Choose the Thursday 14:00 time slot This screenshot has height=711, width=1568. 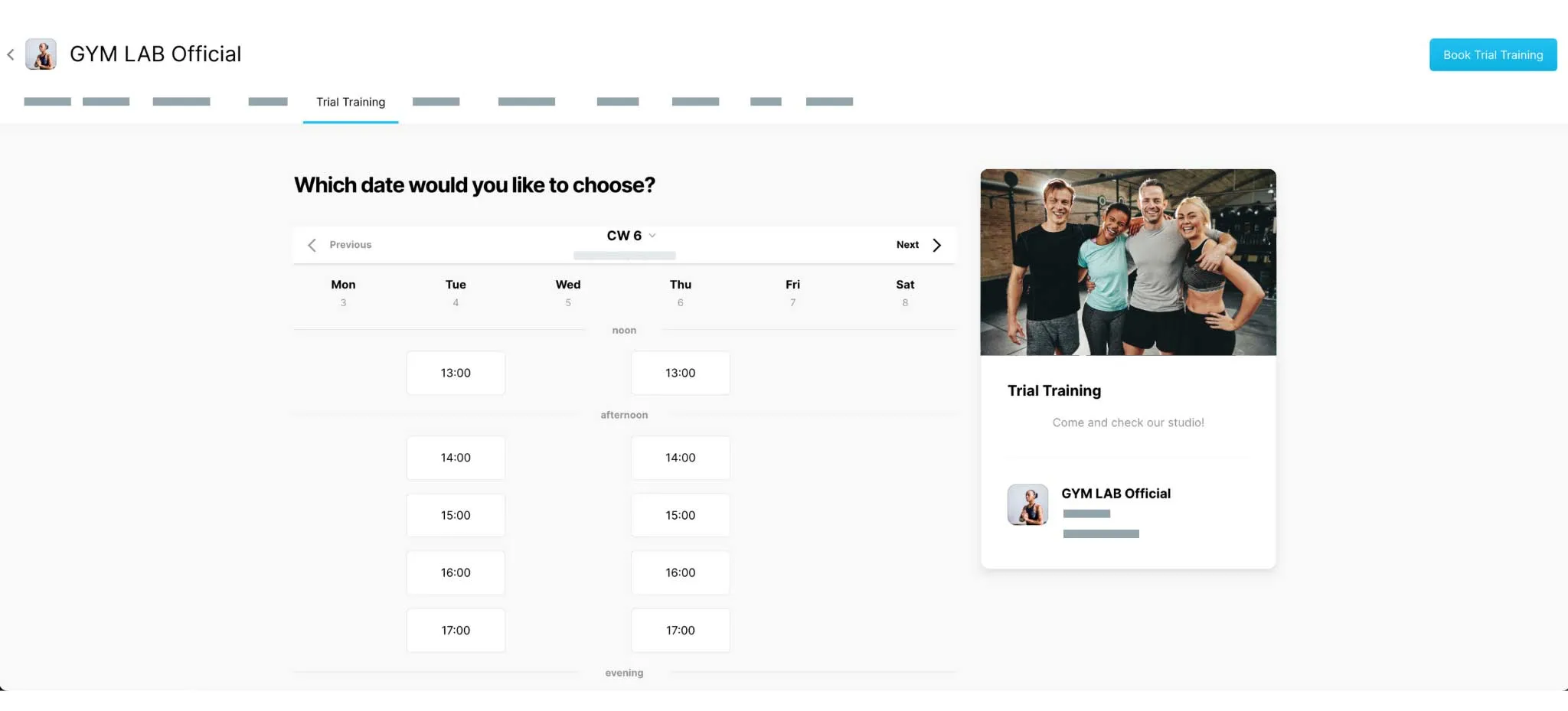[x=681, y=458]
